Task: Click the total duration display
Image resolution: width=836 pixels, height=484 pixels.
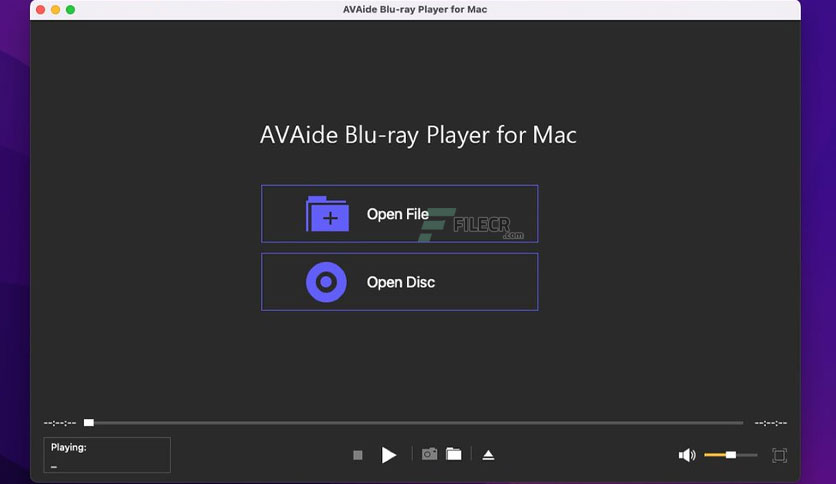Action: 770,423
